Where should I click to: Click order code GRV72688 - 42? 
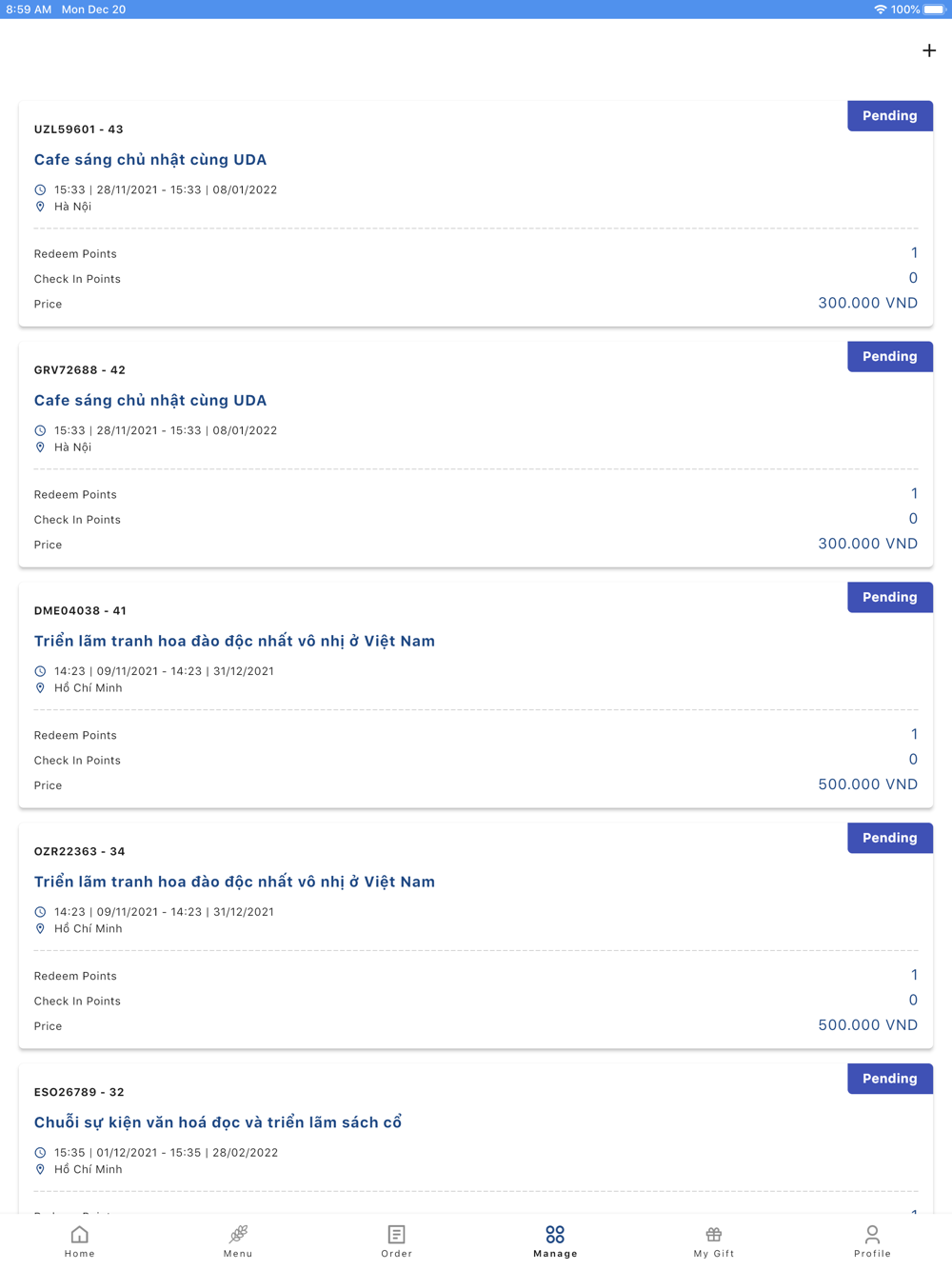coord(80,370)
